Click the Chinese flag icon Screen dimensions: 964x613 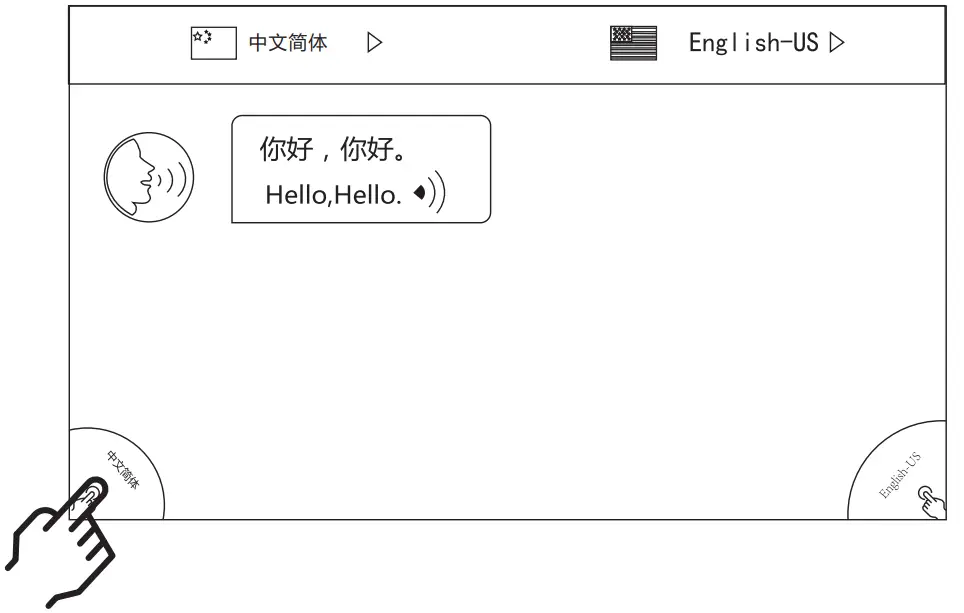[x=211, y=41]
